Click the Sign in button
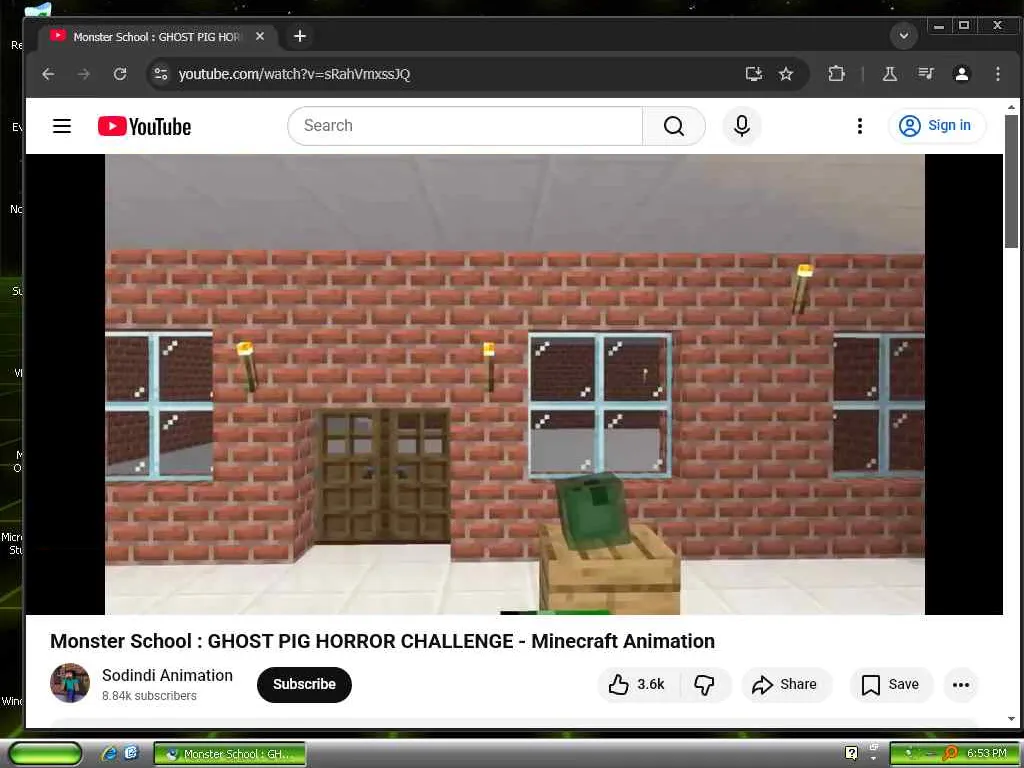The width and height of the screenshot is (1024, 768). click(936, 125)
